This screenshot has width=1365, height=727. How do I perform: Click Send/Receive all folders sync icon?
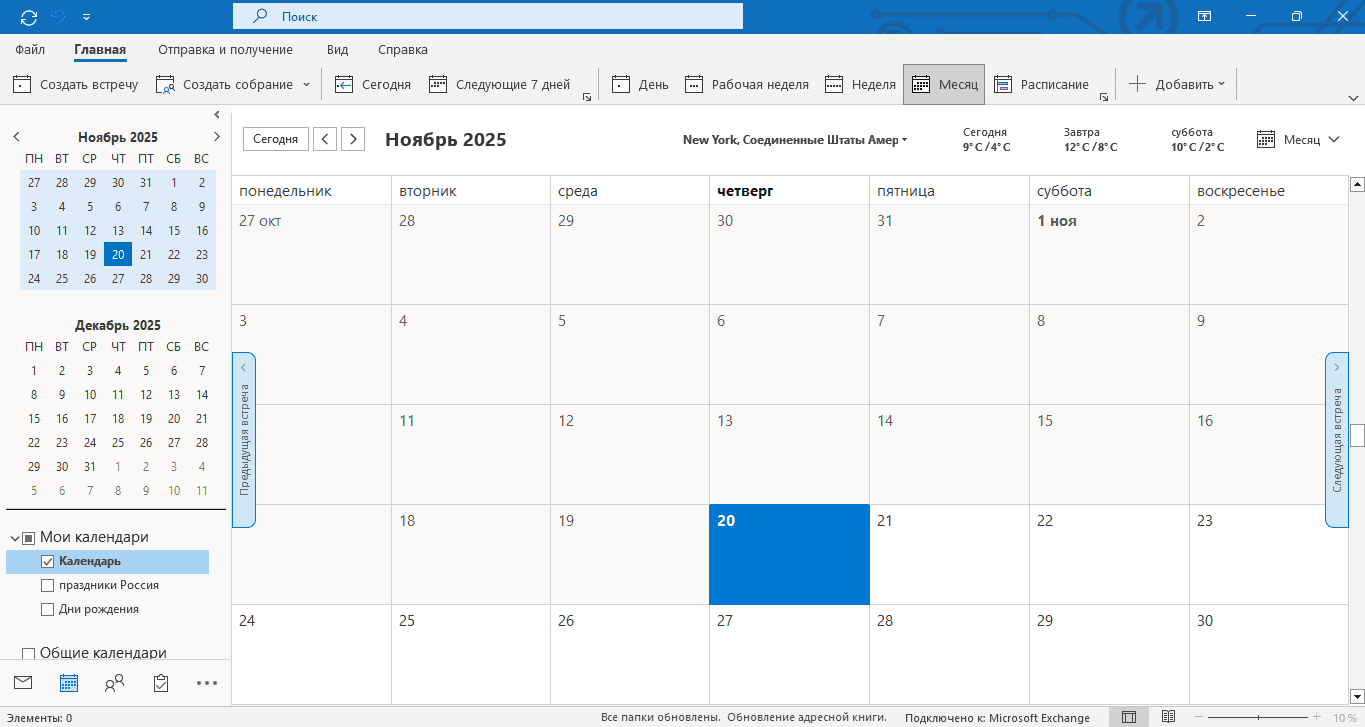pos(28,17)
